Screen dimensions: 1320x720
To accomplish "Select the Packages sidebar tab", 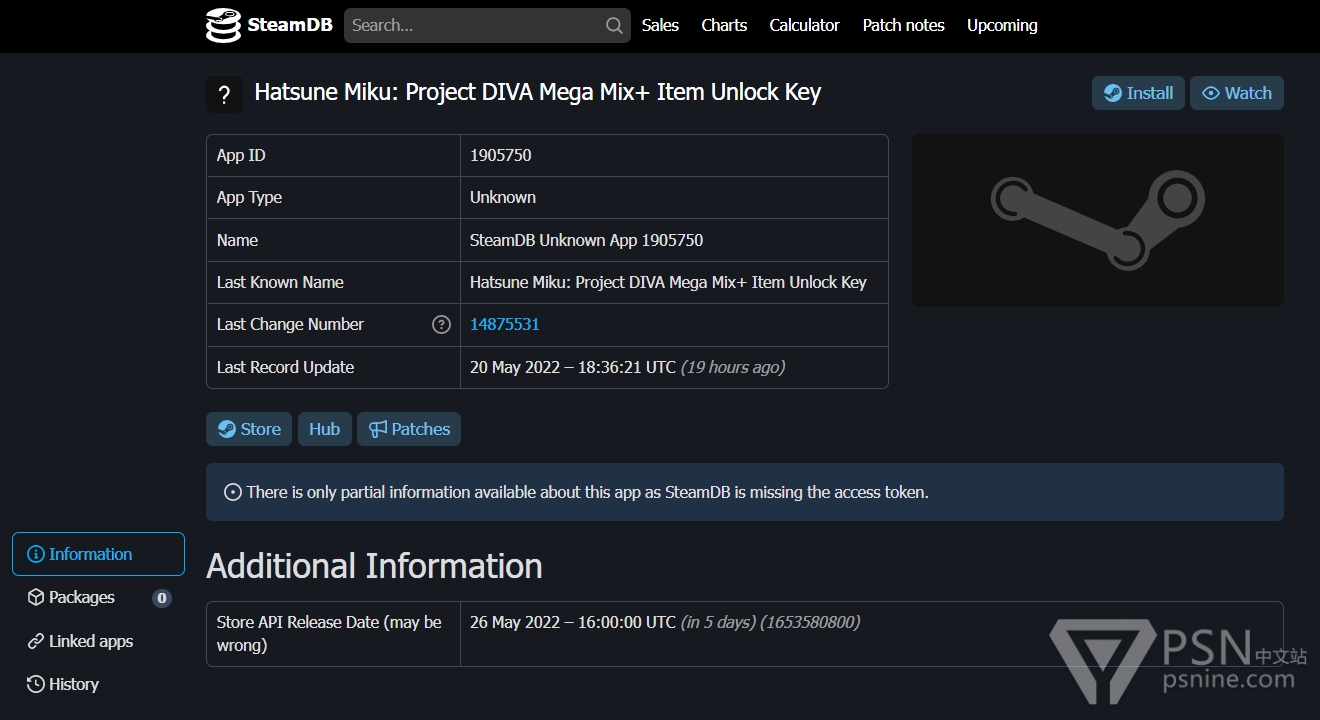I will point(98,597).
